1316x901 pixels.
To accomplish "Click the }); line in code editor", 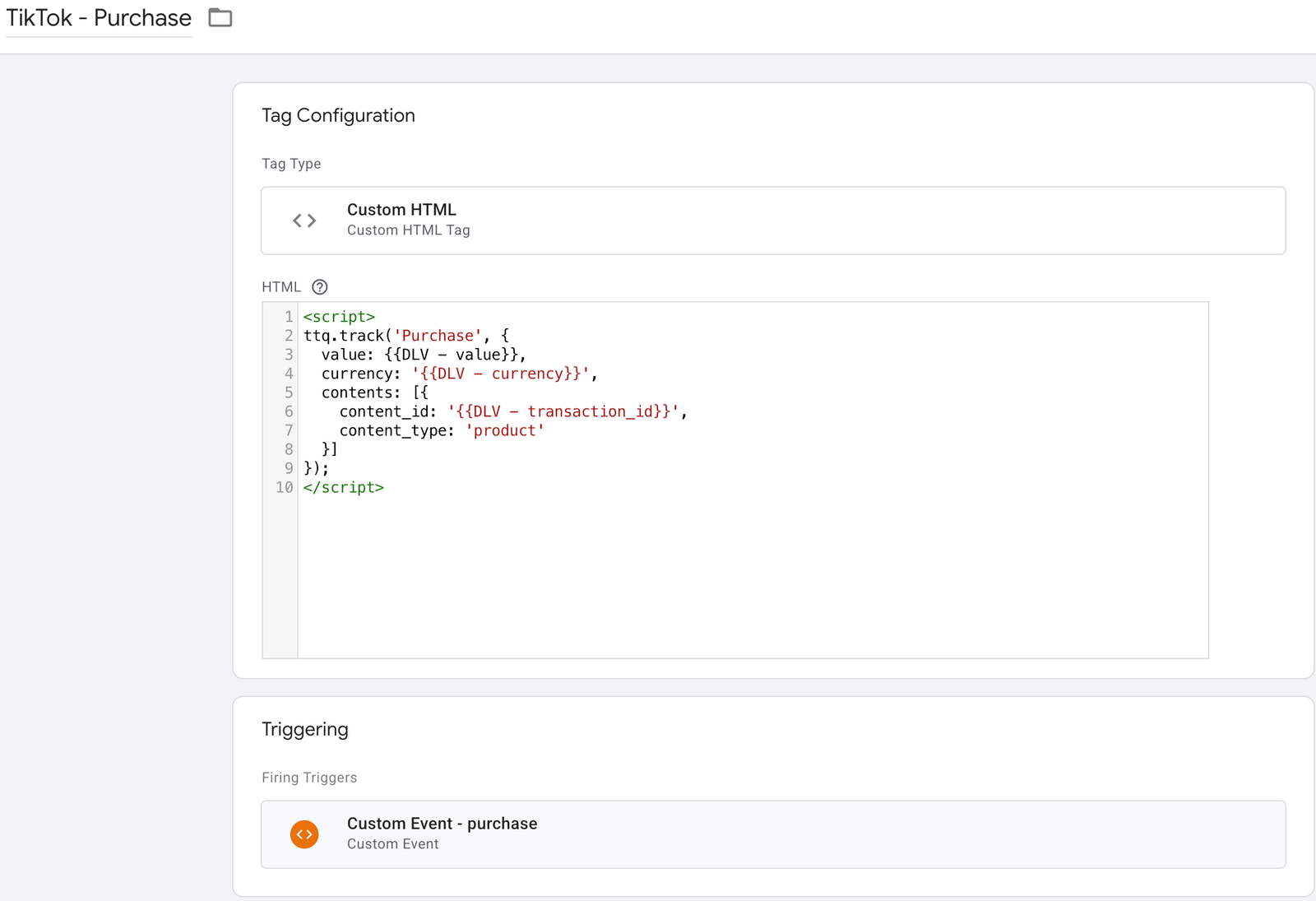I will pos(317,468).
